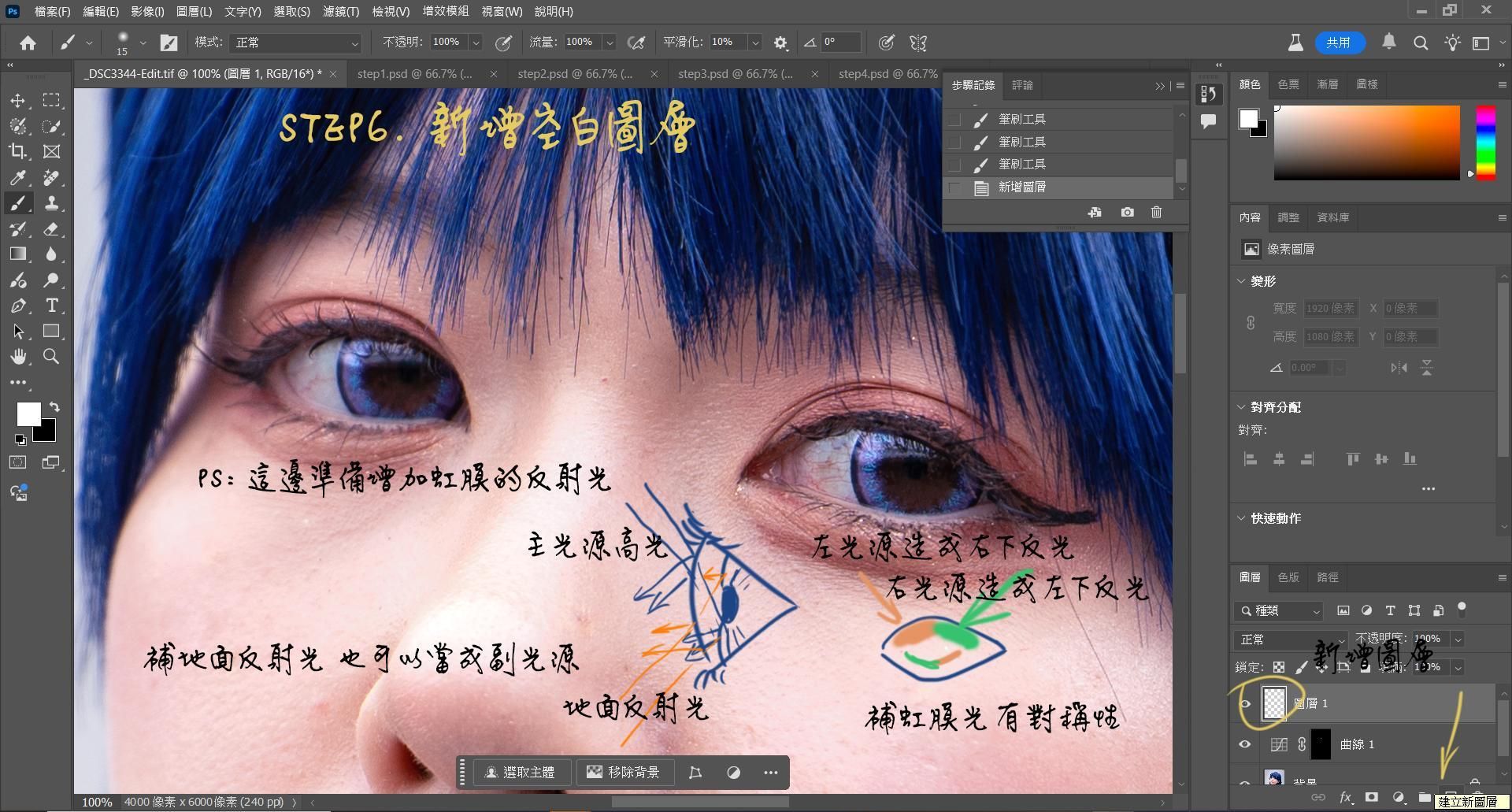Viewport: 1512px width, 812px height.
Task: Toggle visibility of 曲線 1 layer
Action: pyautogui.click(x=1245, y=744)
